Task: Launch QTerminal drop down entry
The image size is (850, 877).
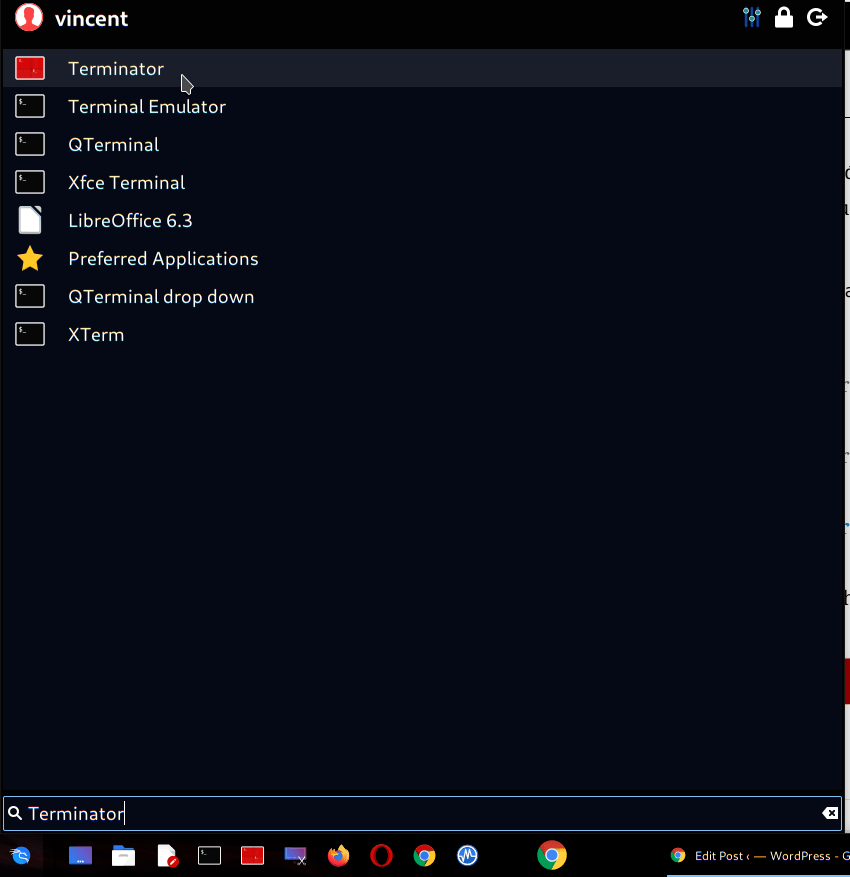Action: [x=161, y=297]
